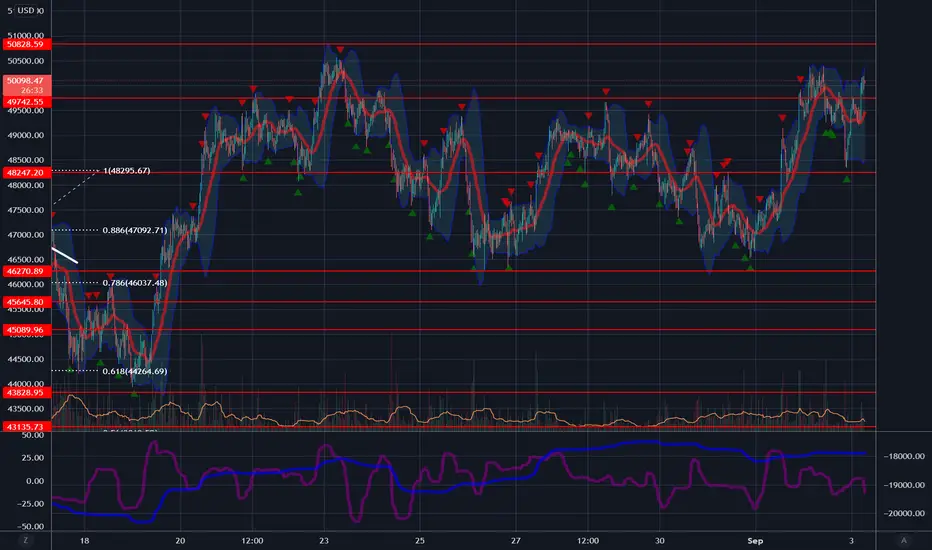932x550 pixels.
Task: Click date 27 on the time axis
Action: [515, 540]
